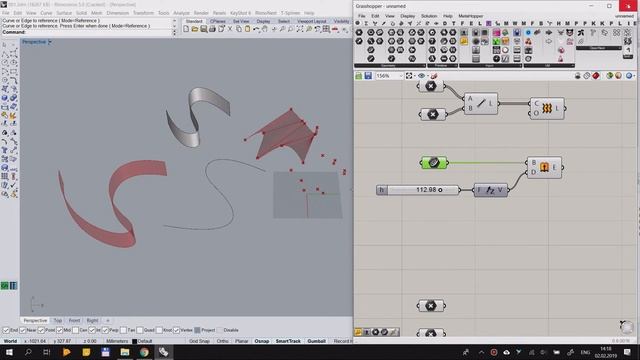The image size is (640, 360).
Task: Expand the zoom extents dropdown arrow in Grasshopper
Action: tap(414, 76)
